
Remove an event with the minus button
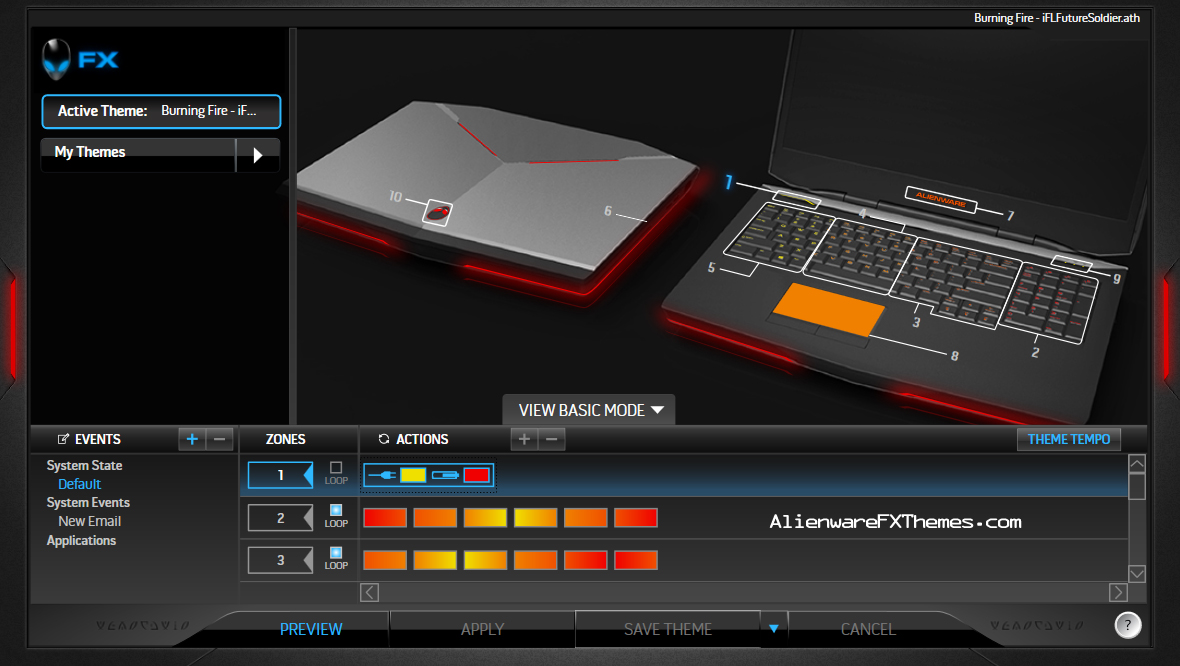(x=220, y=439)
